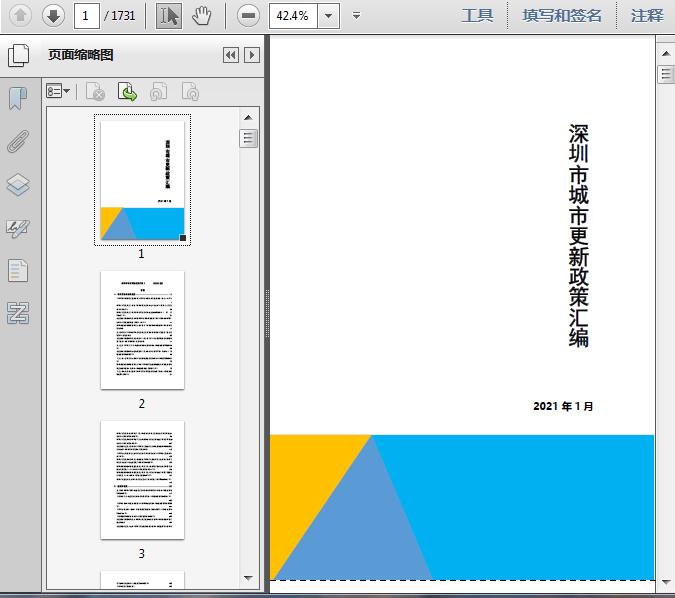This screenshot has width=675, height=598.
Task: Click the rotate pages counterclockwise icon
Action: [158, 92]
